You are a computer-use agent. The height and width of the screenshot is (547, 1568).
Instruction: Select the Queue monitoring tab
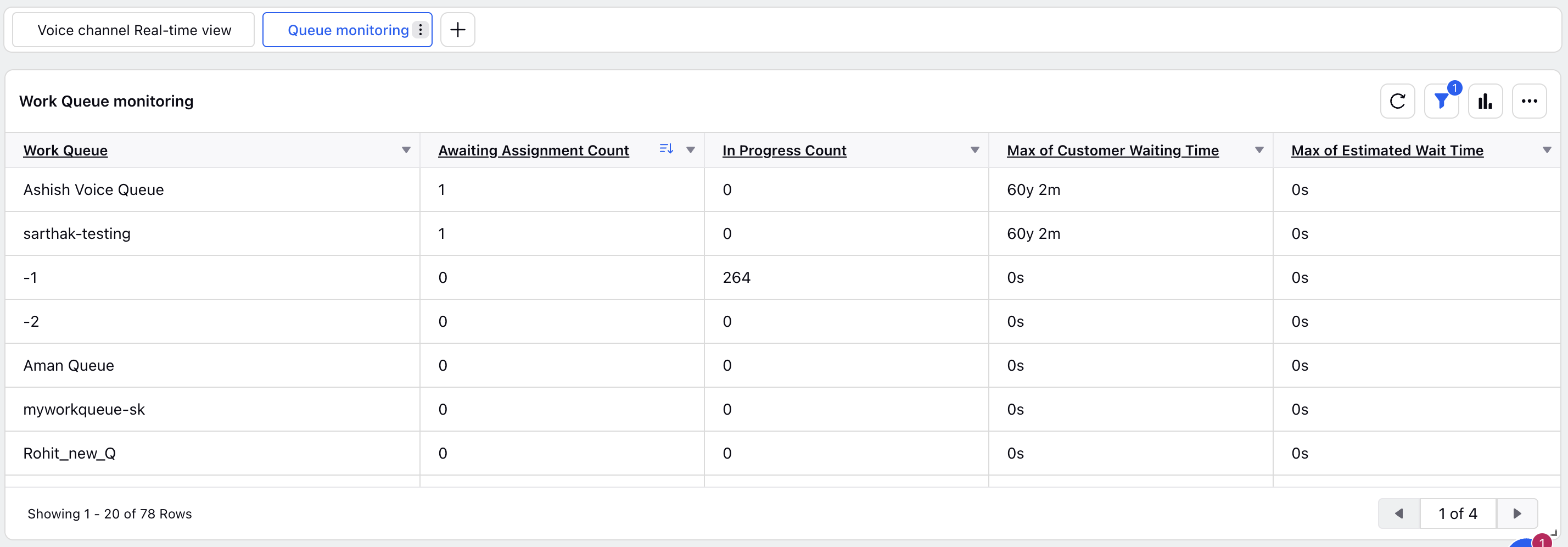coord(348,30)
